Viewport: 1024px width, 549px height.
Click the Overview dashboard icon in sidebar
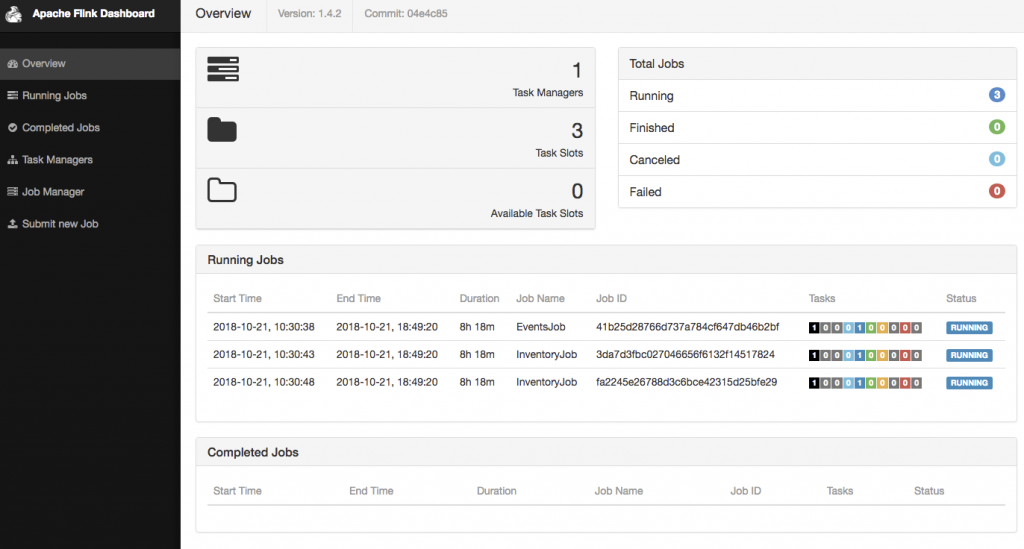(12, 64)
